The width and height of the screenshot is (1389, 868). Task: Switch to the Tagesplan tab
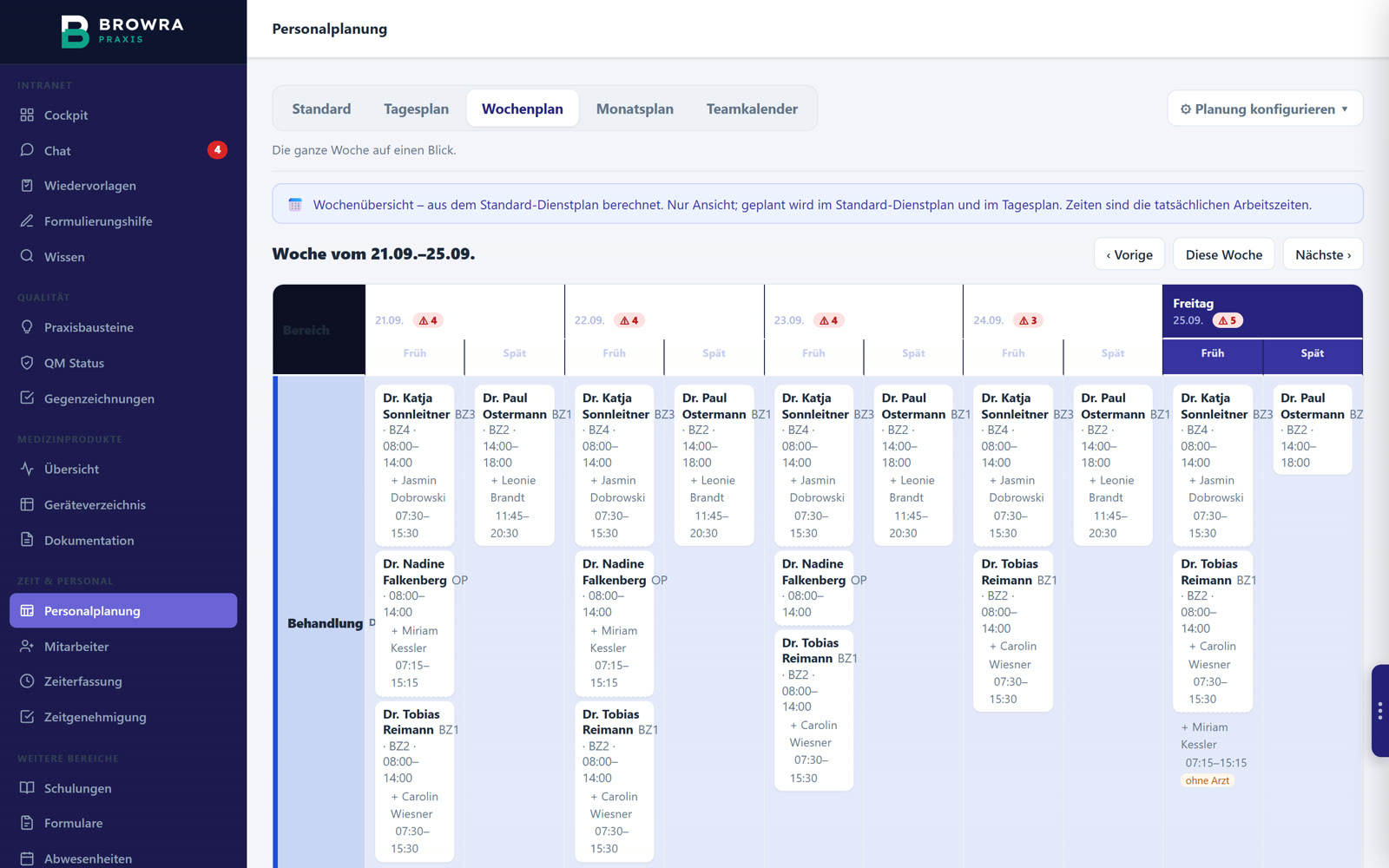point(416,108)
